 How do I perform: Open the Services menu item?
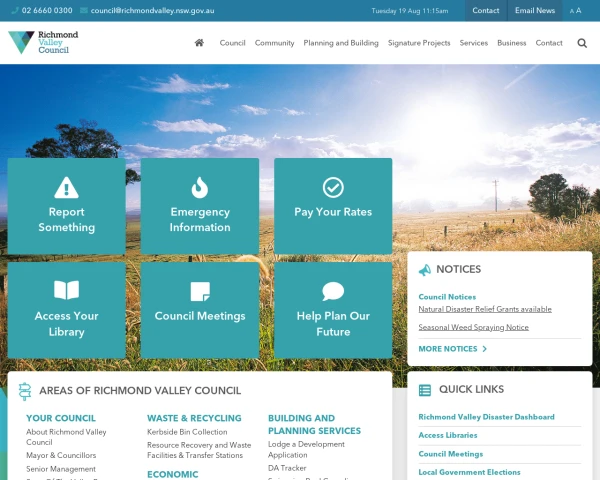474,43
